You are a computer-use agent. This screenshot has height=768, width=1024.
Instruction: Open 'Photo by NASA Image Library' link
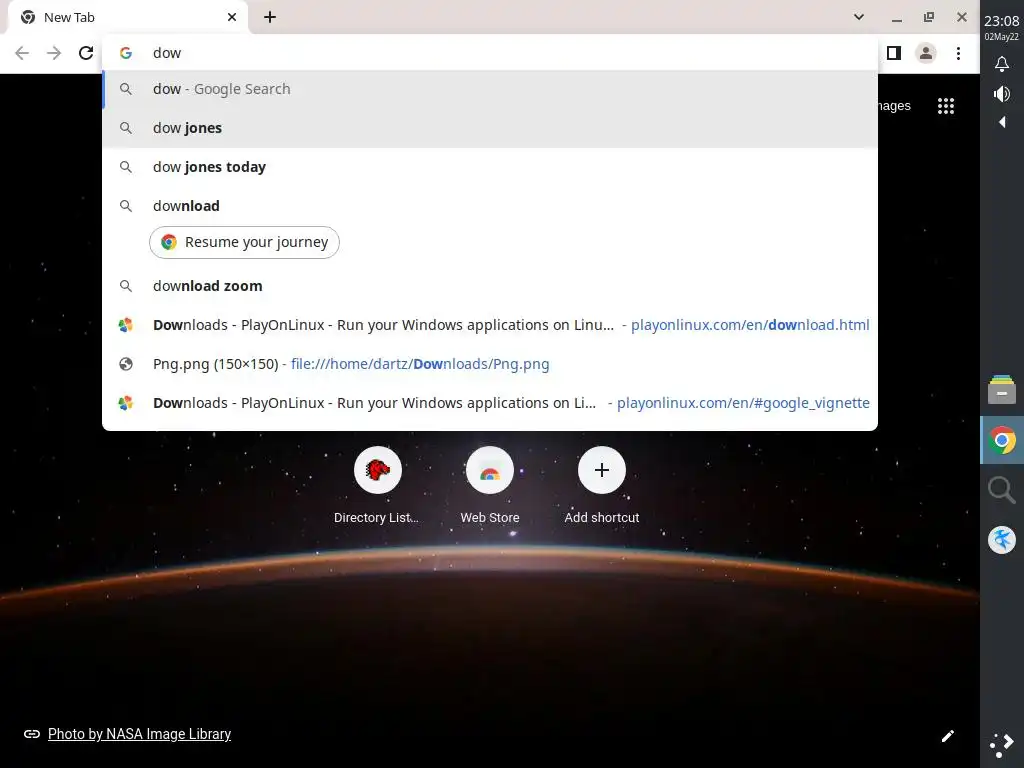pyautogui.click(x=139, y=734)
